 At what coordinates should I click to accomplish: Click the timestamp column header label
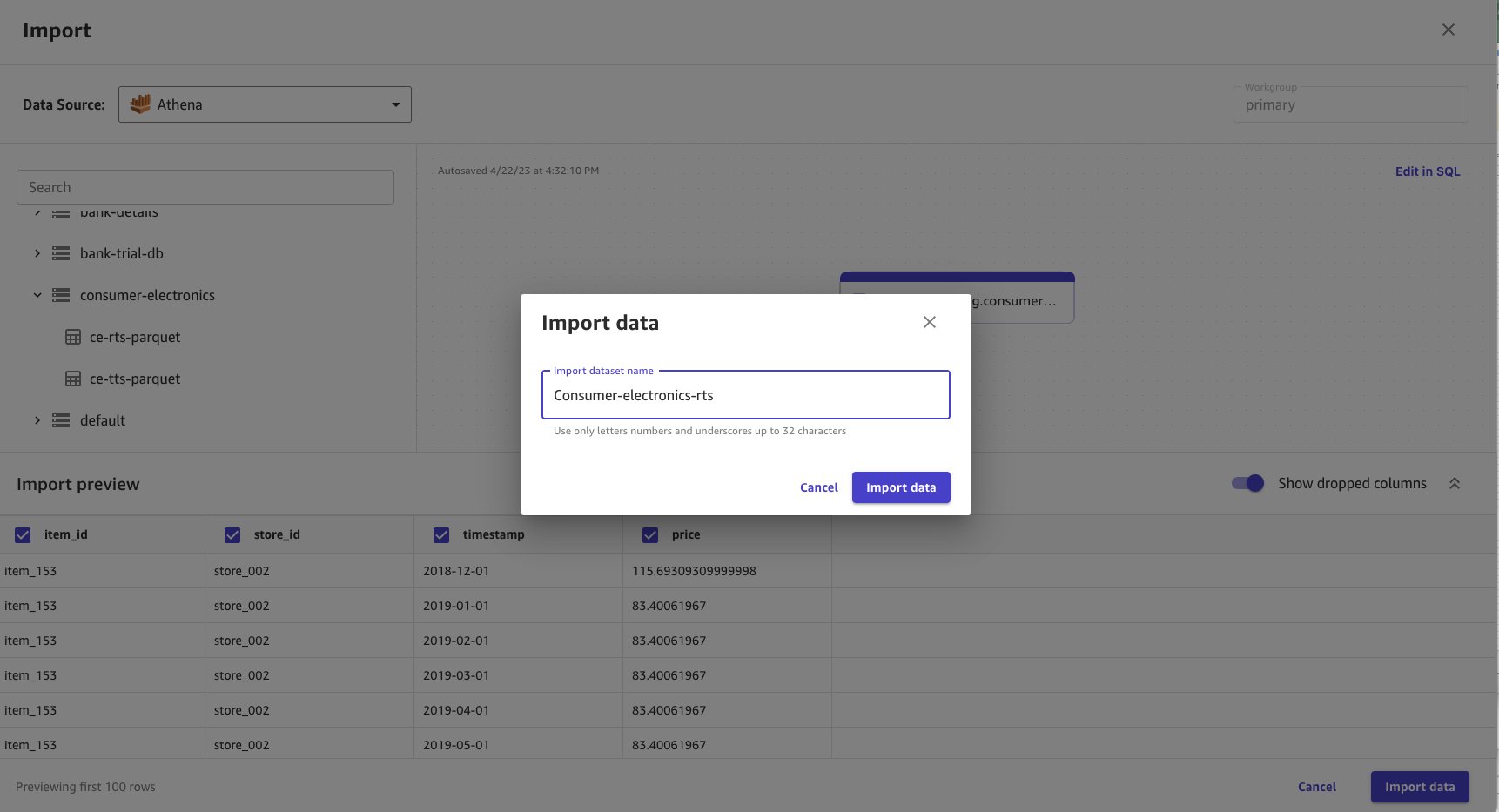494,534
